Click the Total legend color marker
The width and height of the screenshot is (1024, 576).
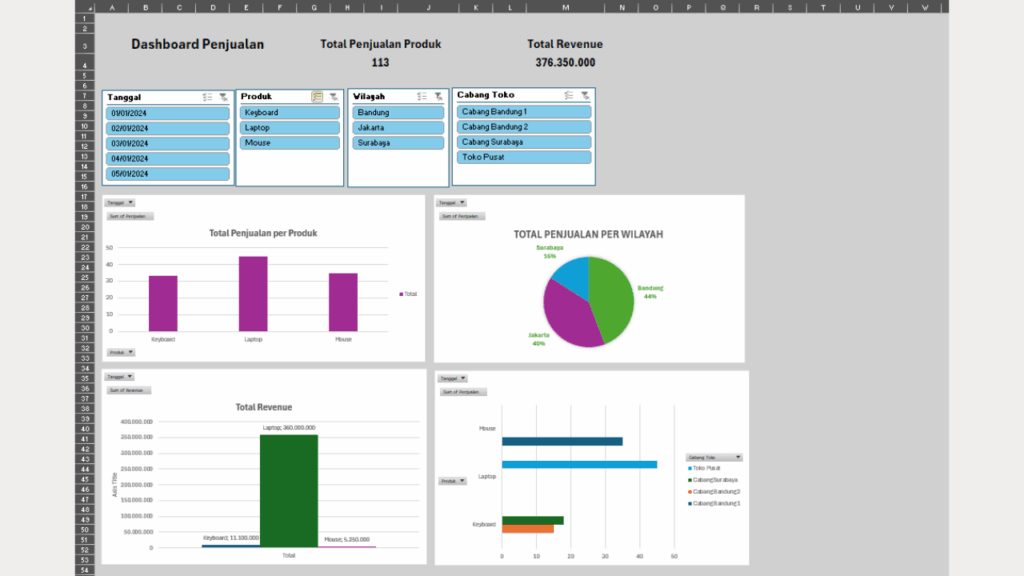[401, 294]
